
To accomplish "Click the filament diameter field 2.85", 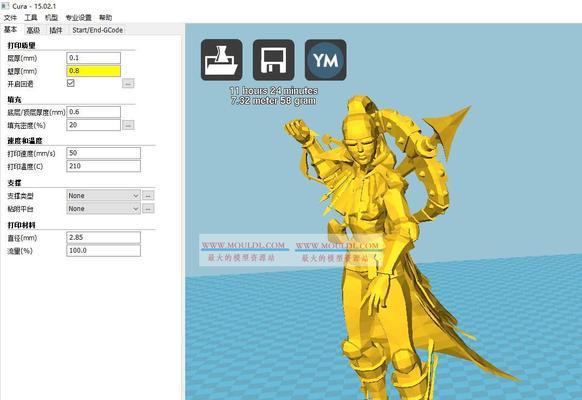I will tap(104, 237).
